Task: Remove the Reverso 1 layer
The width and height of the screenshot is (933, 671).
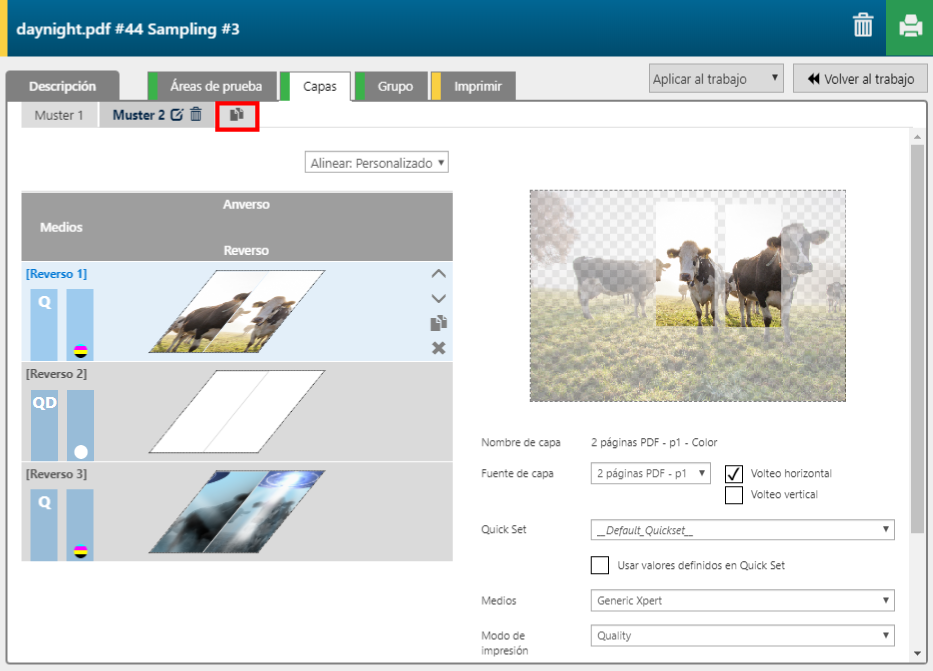Action: pos(438,348)
